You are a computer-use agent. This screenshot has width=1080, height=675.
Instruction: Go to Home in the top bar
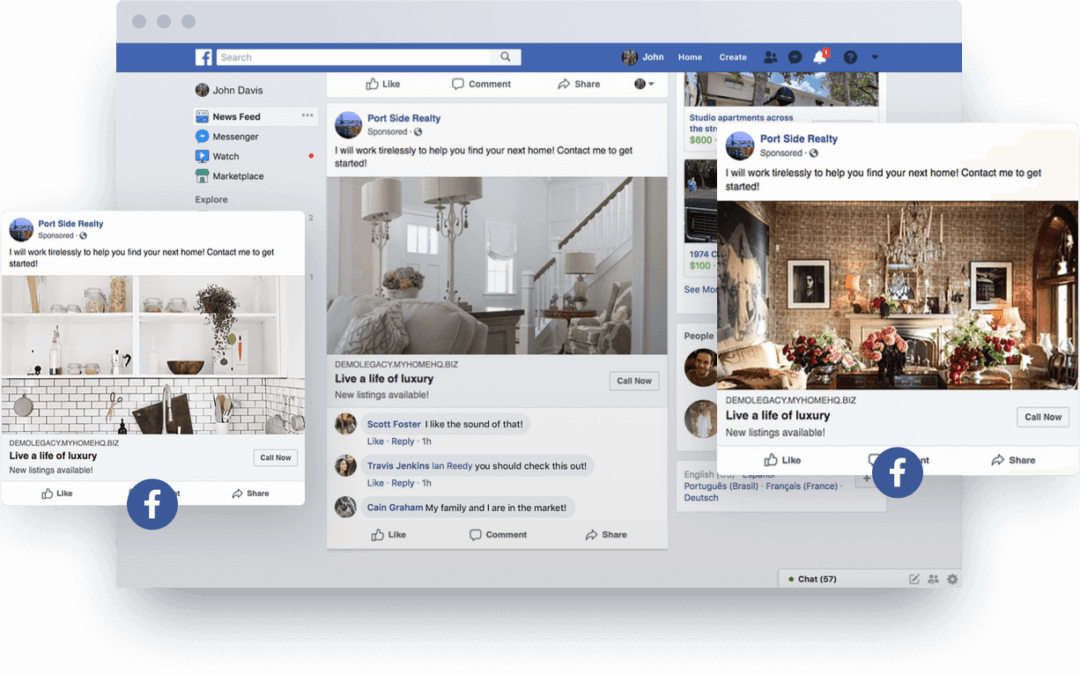click(x=689, y=57)
